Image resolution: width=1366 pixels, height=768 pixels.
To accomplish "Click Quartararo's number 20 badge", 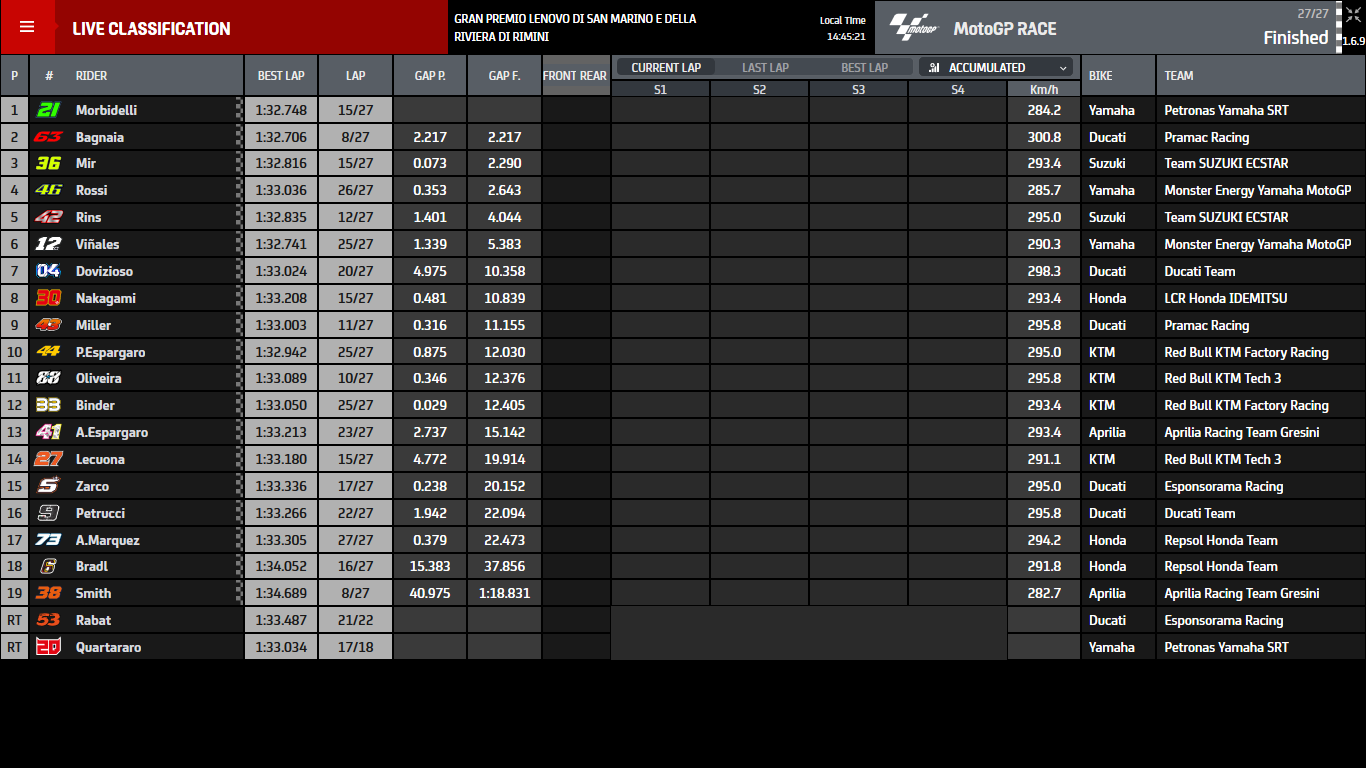I will (48, 647).
